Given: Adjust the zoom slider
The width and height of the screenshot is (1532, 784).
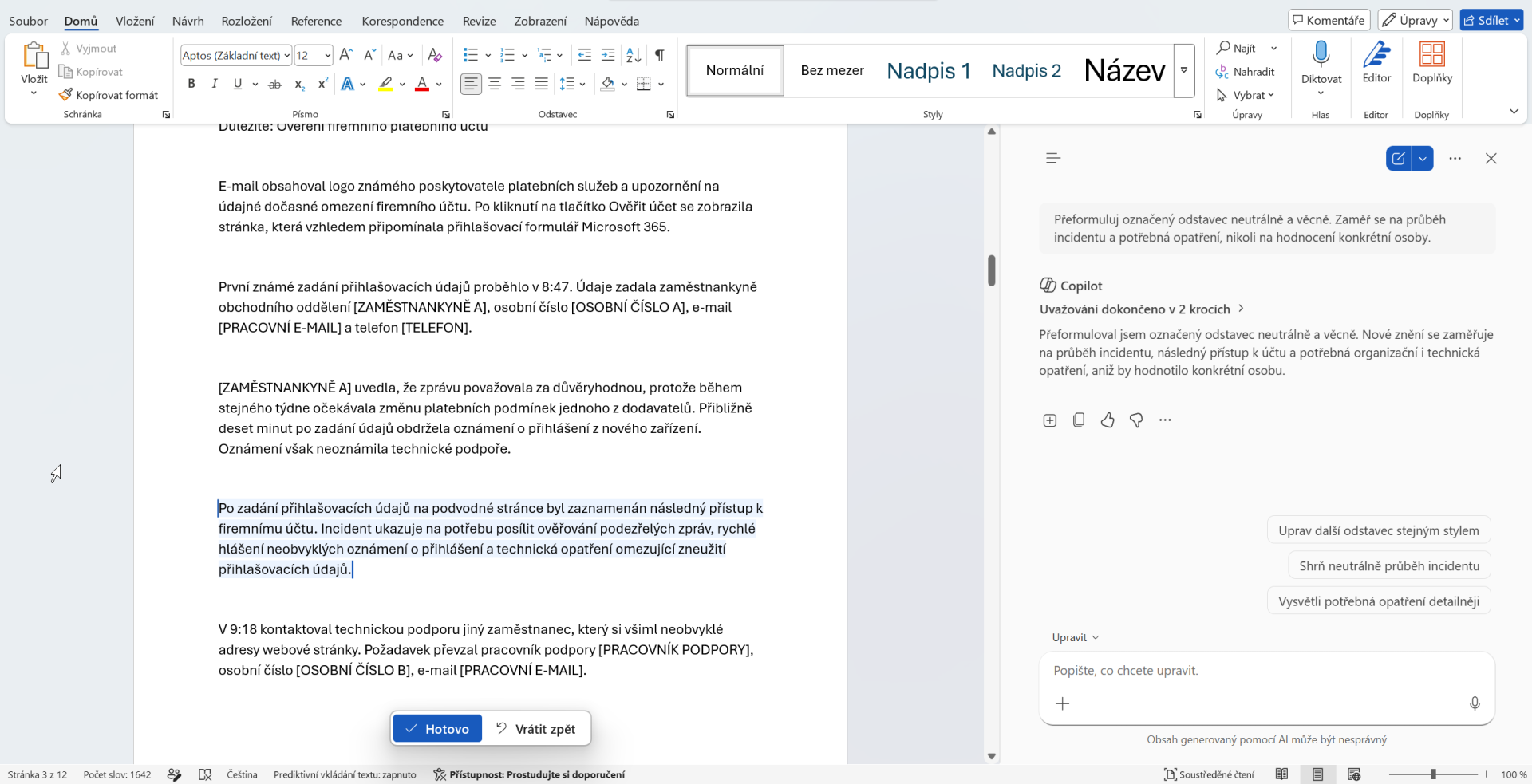Looking at the screenshot, I should coord(1433,774).
